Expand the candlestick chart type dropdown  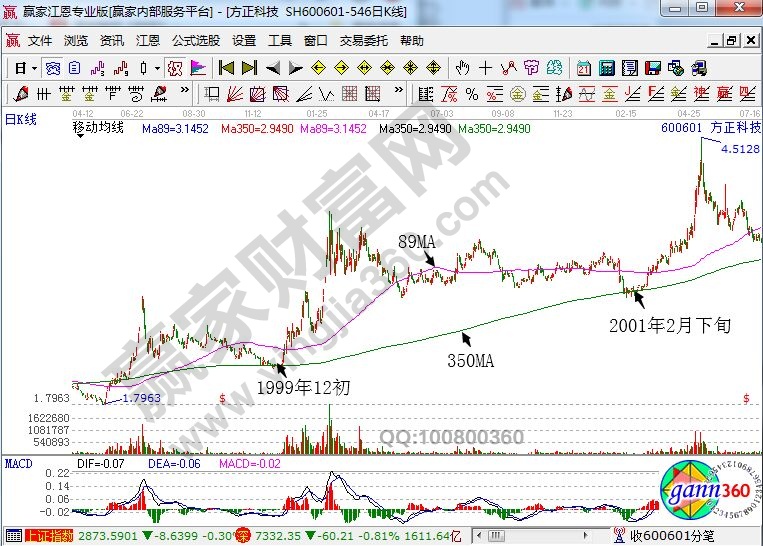(157, 68)
